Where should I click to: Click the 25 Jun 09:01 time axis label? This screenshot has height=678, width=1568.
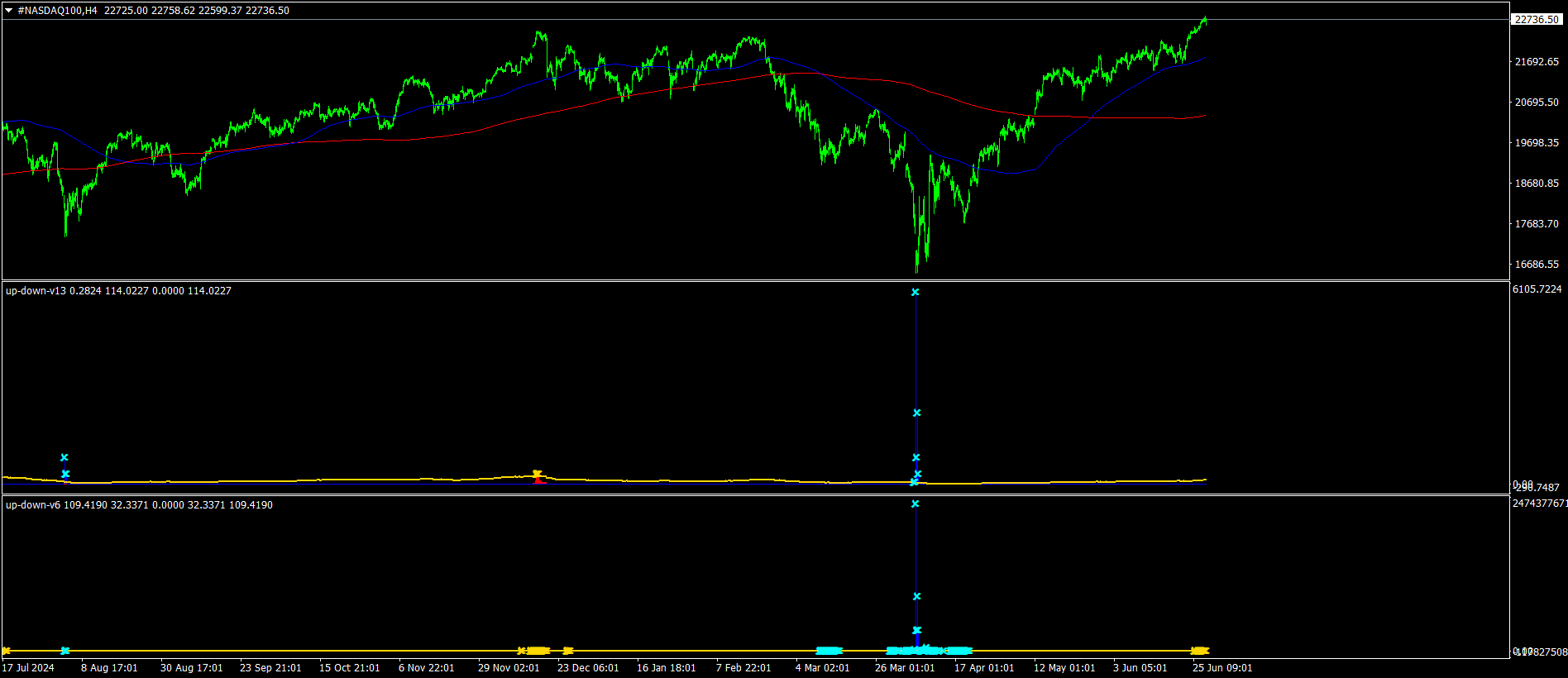click(1222, 668)
